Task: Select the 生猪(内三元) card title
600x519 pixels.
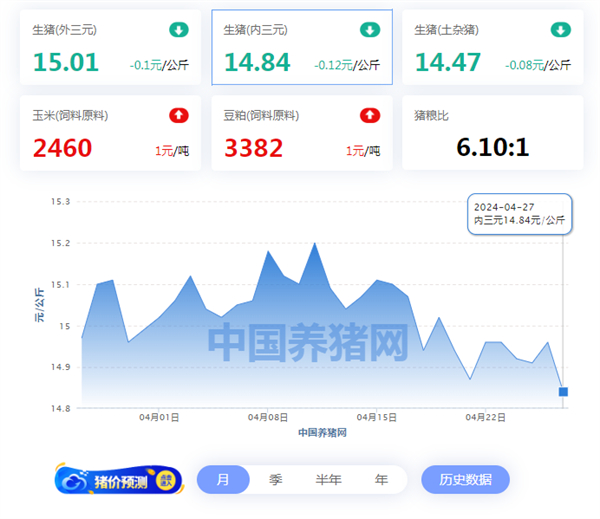Action: tap(256, 30)
